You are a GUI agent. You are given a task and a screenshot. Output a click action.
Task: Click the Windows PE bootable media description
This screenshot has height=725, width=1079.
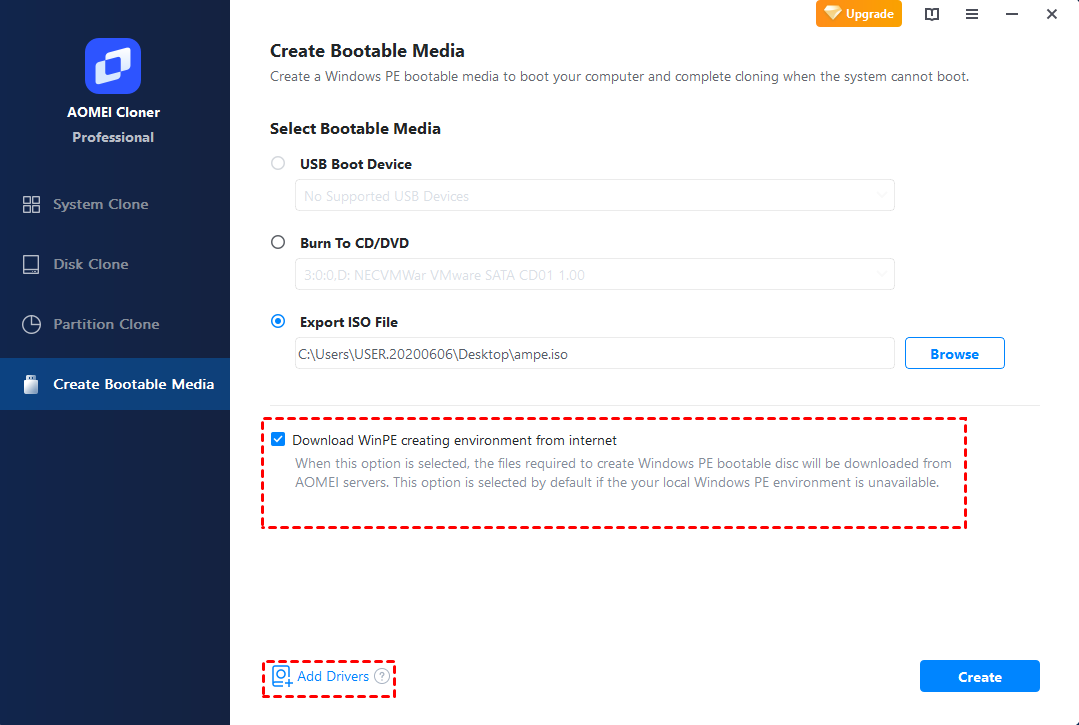tap(619, 76)
